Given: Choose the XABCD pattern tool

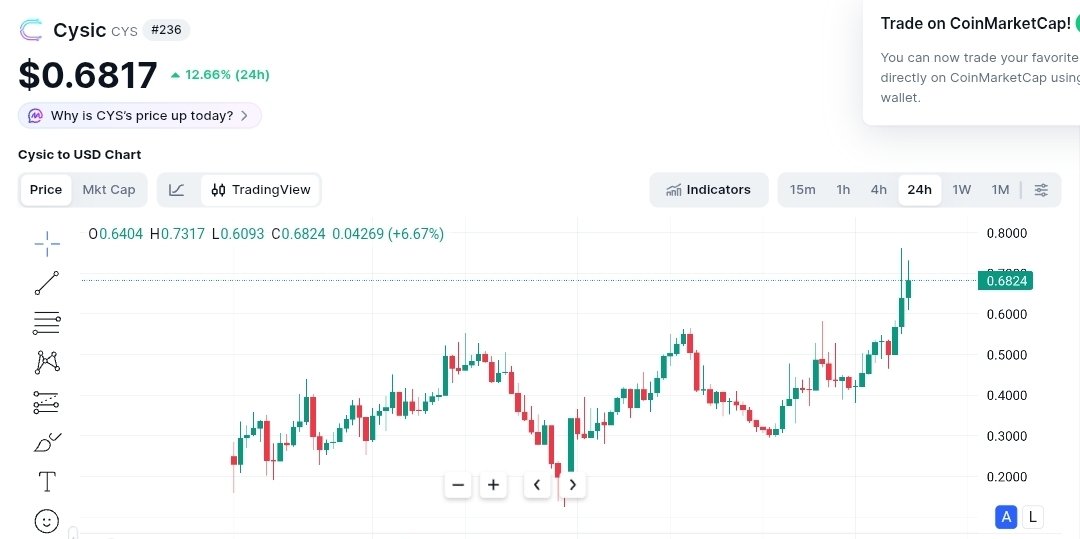Looking at the screenshot, I should click(47, 362).
